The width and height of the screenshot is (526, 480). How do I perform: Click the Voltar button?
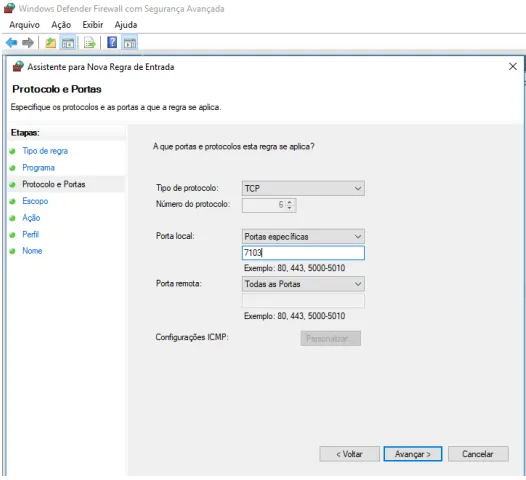(349, 454)
